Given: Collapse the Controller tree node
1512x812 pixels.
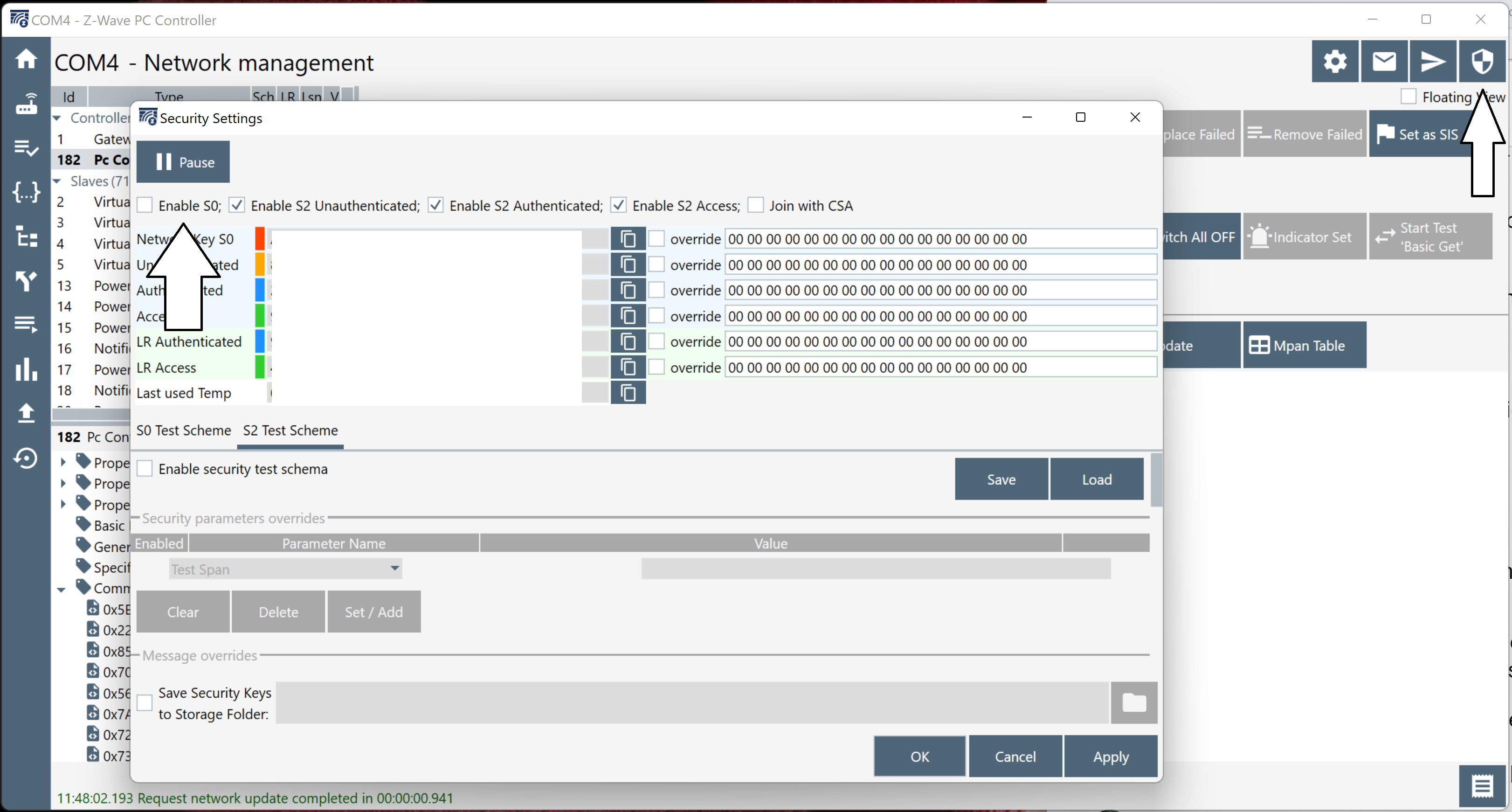Looking at the screenshot, I should click(57, 118).
